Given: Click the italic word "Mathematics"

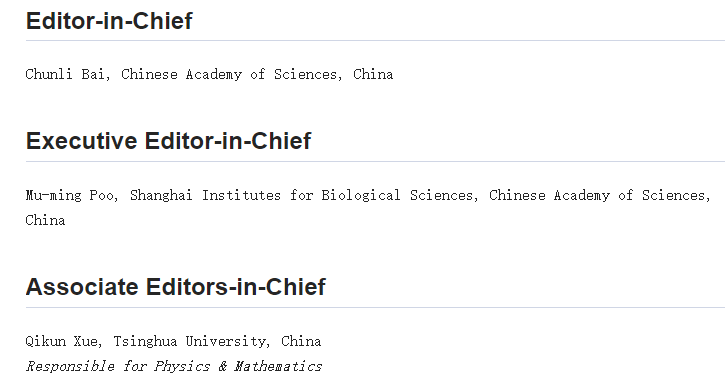Looking at the screenshot, I should click(277, 366).
